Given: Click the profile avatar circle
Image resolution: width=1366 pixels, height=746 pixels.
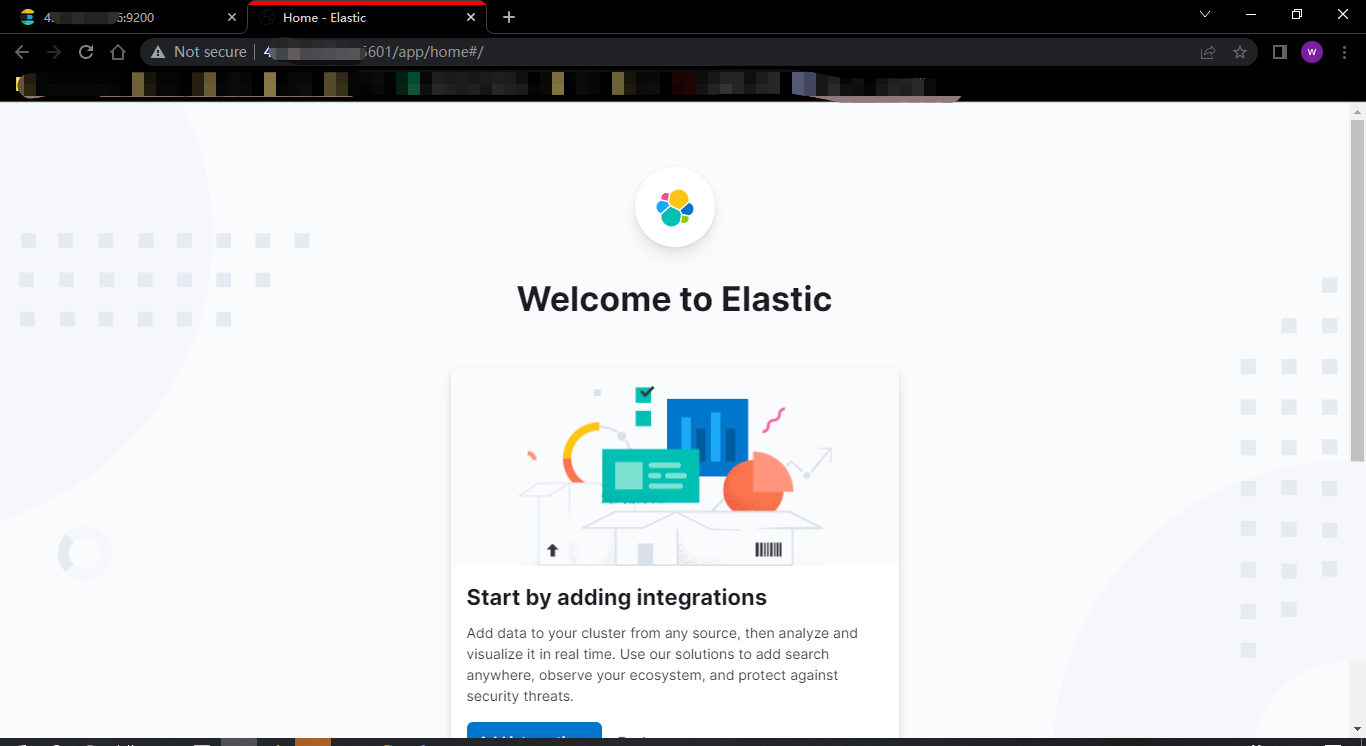Looking at the screenshot, I should click(x=1312, y=51).
